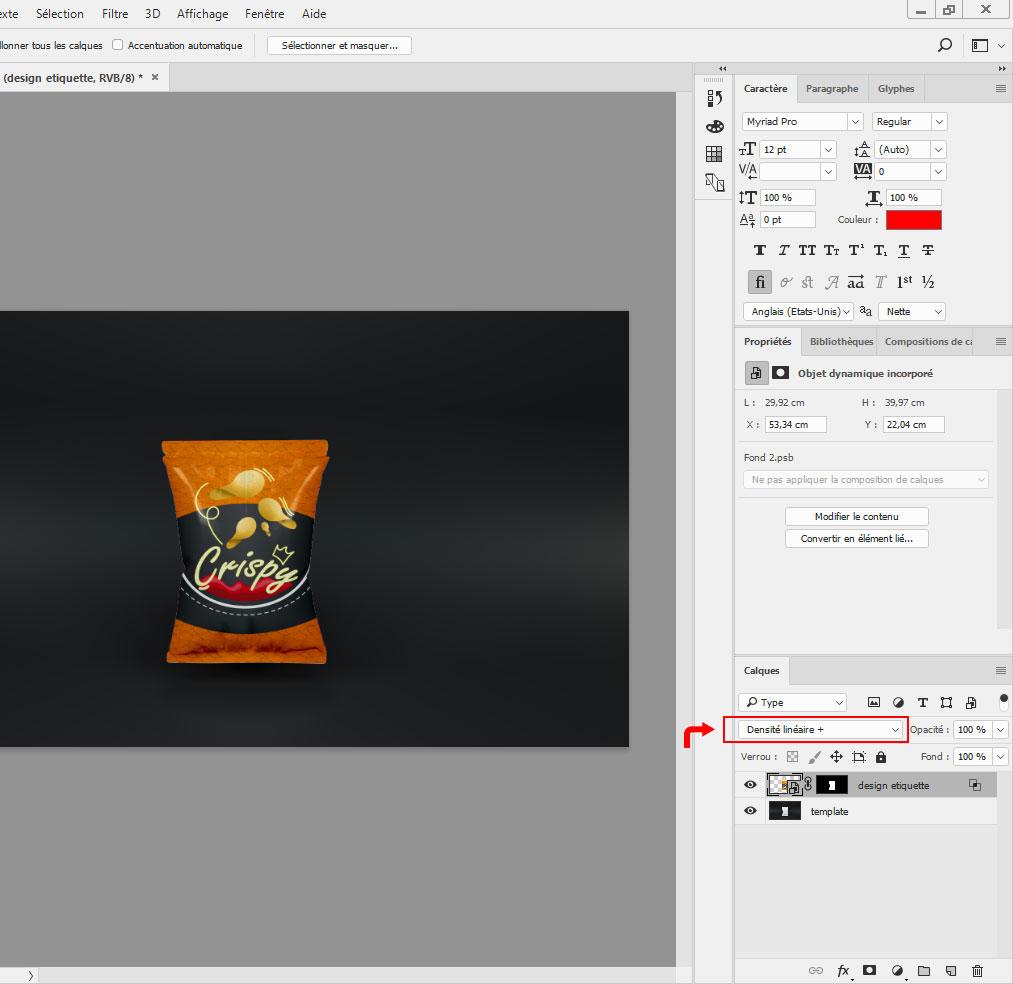Open the layer filter Type dropdown
1013x984 pixels.
click(793, 702)
